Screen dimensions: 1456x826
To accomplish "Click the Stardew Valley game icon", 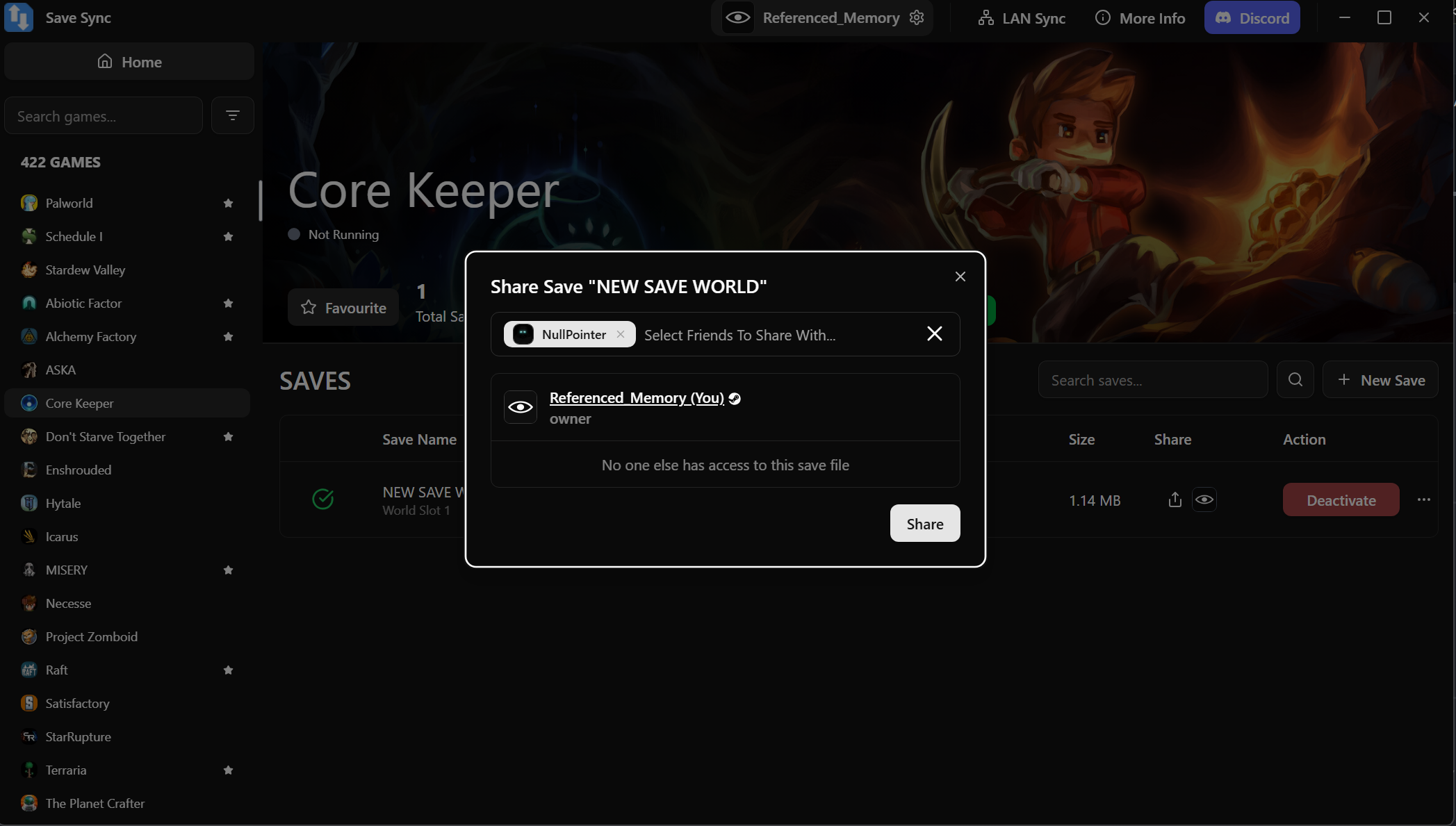I will (29, 270).
